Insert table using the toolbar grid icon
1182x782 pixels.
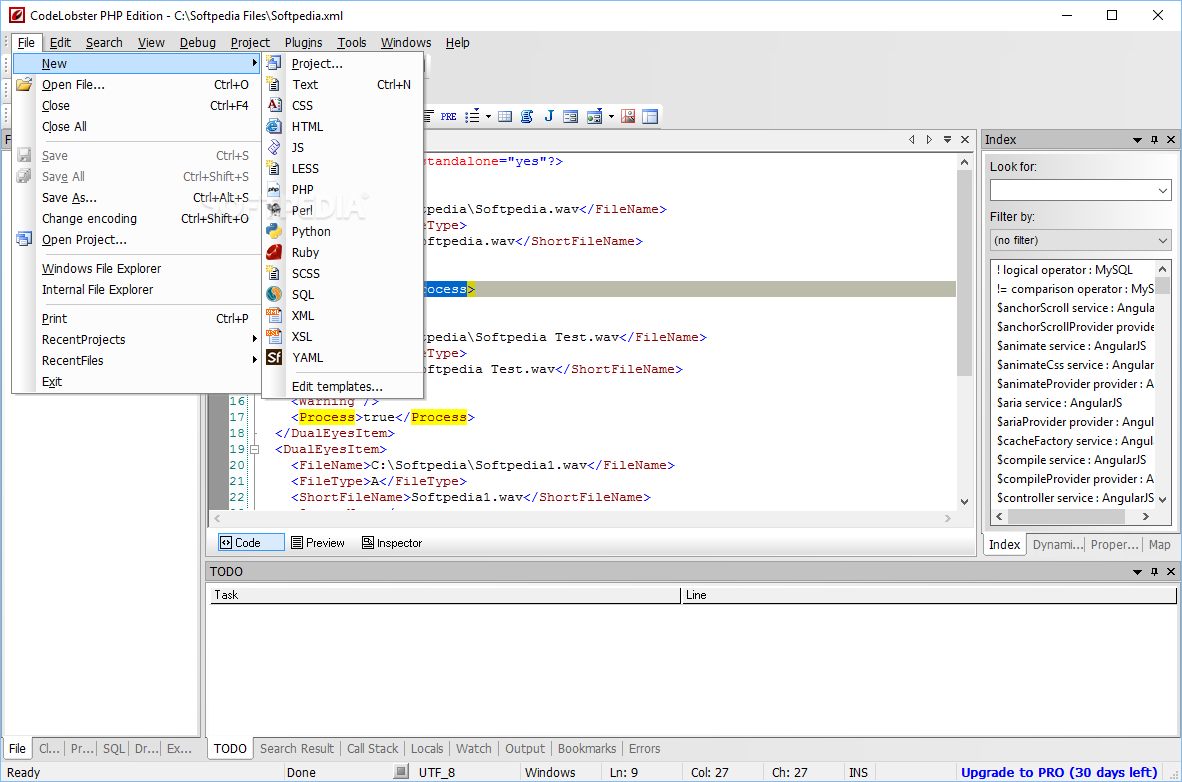coord(505,116)
